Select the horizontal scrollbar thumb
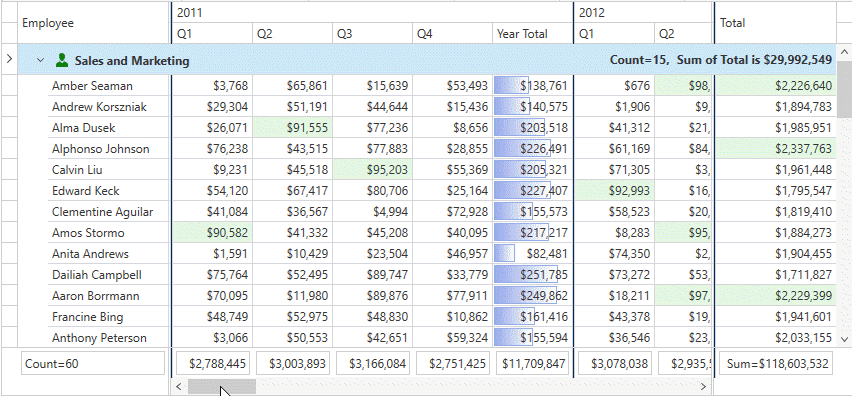Image resolution: width=852 pixels, height=396 pixels. 222,386
